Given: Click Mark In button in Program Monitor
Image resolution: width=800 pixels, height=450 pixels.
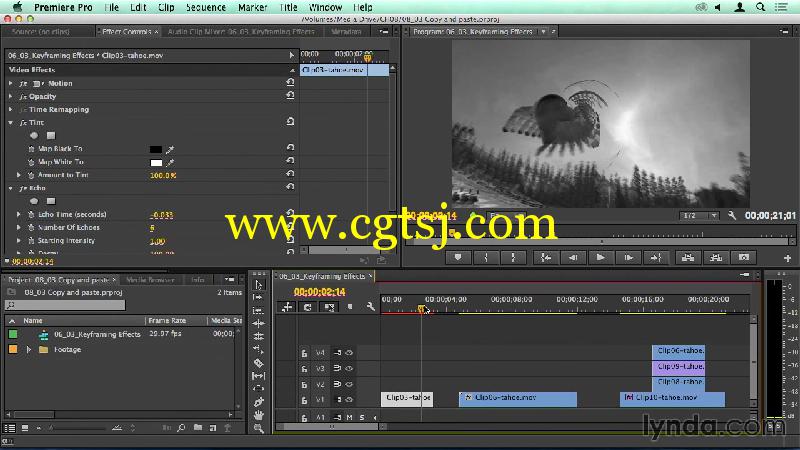Looking at the screenshot, I should pyautogui.click(x=485, y=258).
